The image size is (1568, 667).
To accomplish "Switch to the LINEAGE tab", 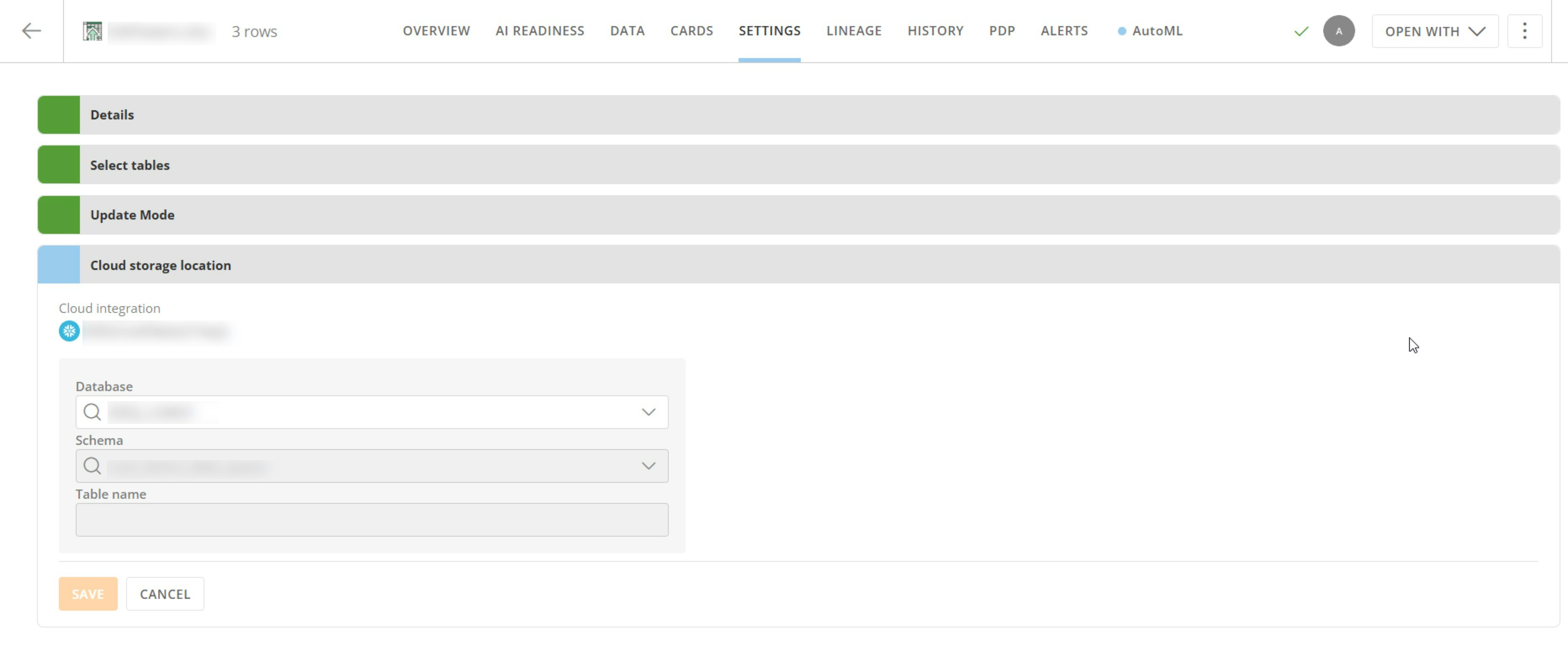I will coord(853,31).
